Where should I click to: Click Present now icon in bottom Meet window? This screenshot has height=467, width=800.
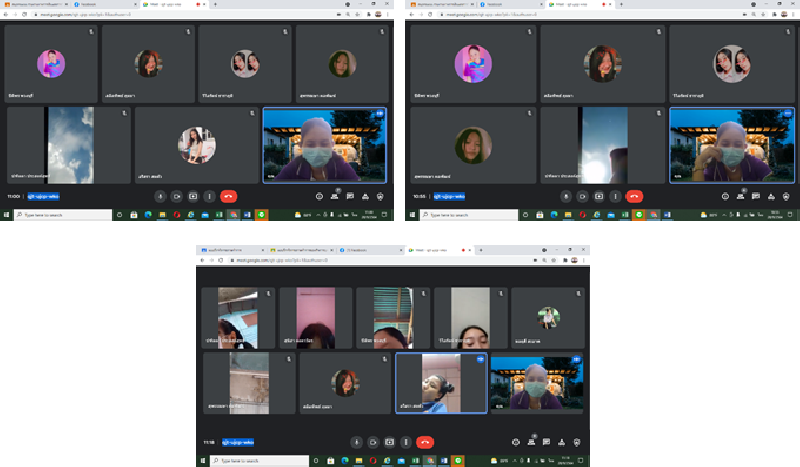pyautogui.click(x=391, y=441)
